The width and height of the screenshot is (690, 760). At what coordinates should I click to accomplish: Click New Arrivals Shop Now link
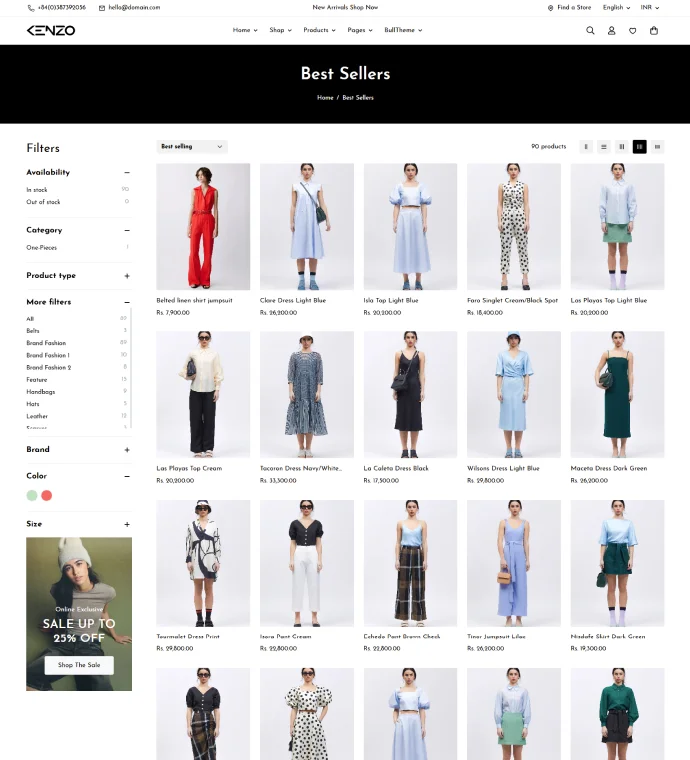click(x=345, y=7)
